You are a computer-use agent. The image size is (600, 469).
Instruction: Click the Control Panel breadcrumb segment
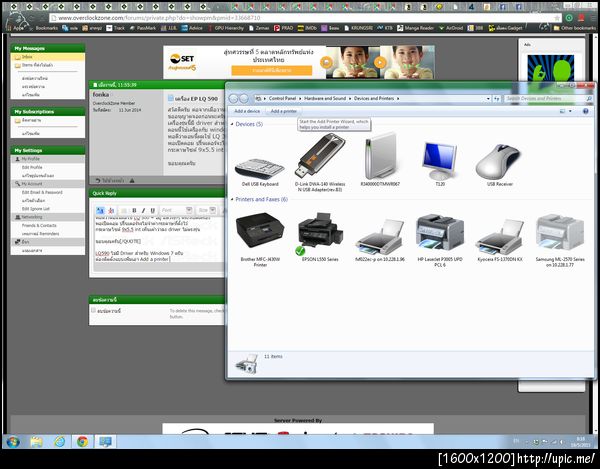(282, 99)
